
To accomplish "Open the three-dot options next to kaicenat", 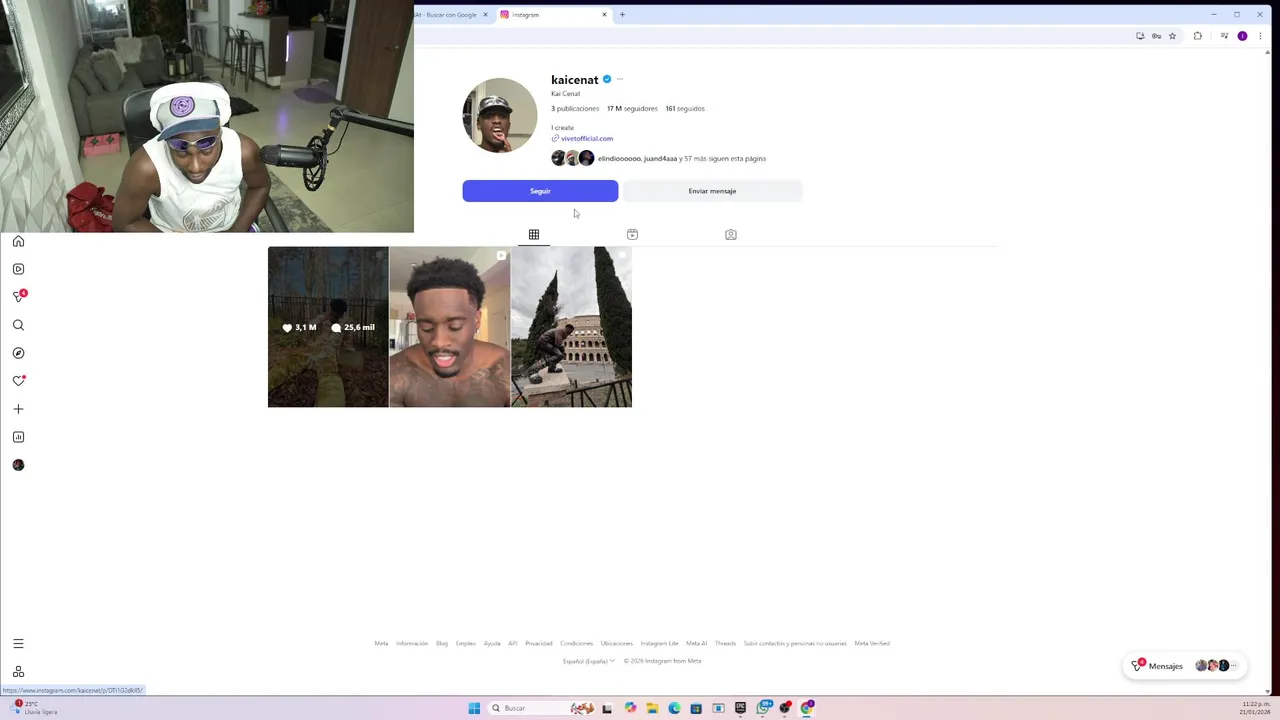I will click(x=620, y=79).
